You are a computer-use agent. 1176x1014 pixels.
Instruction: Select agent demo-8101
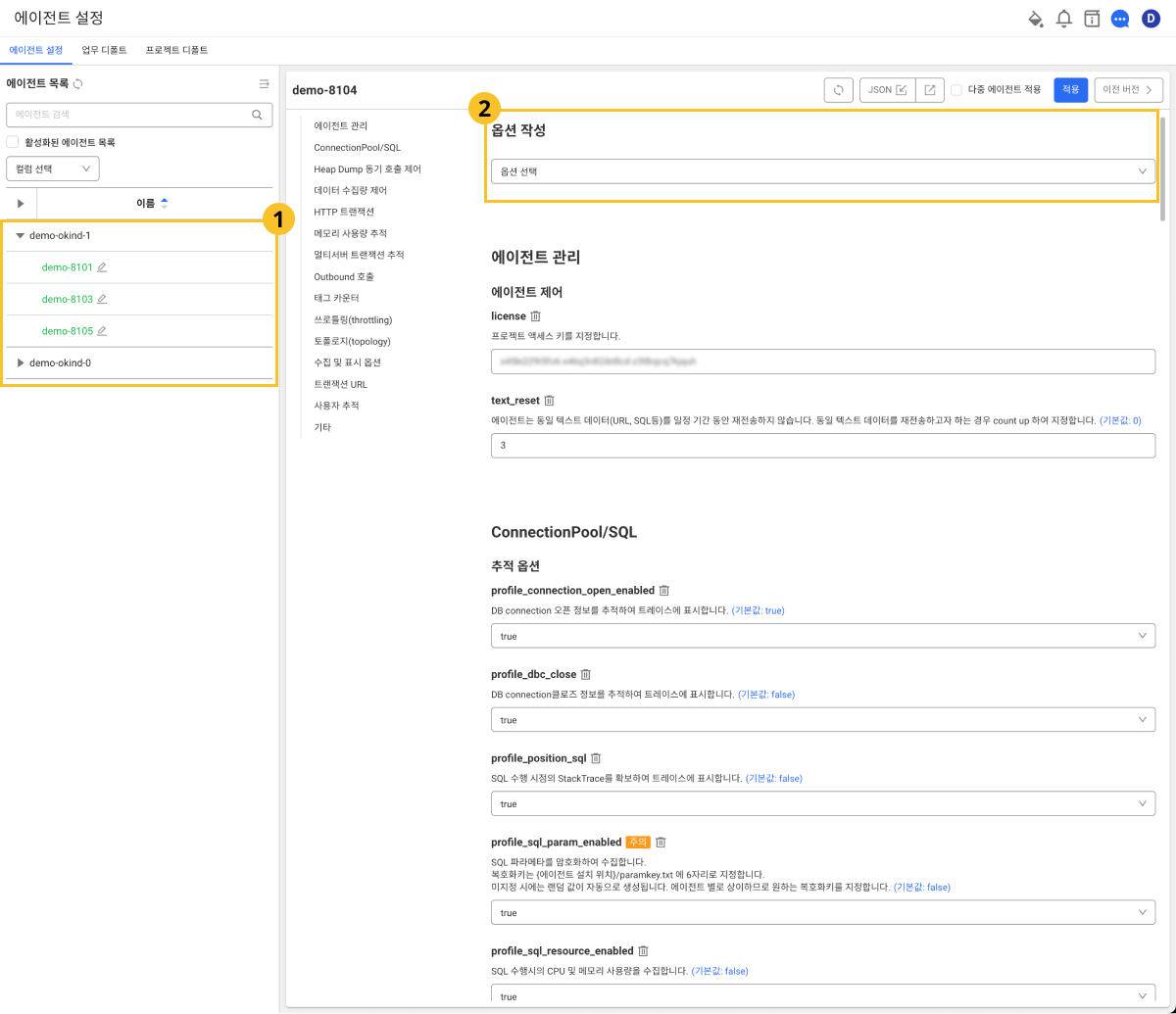pos(67,267)
